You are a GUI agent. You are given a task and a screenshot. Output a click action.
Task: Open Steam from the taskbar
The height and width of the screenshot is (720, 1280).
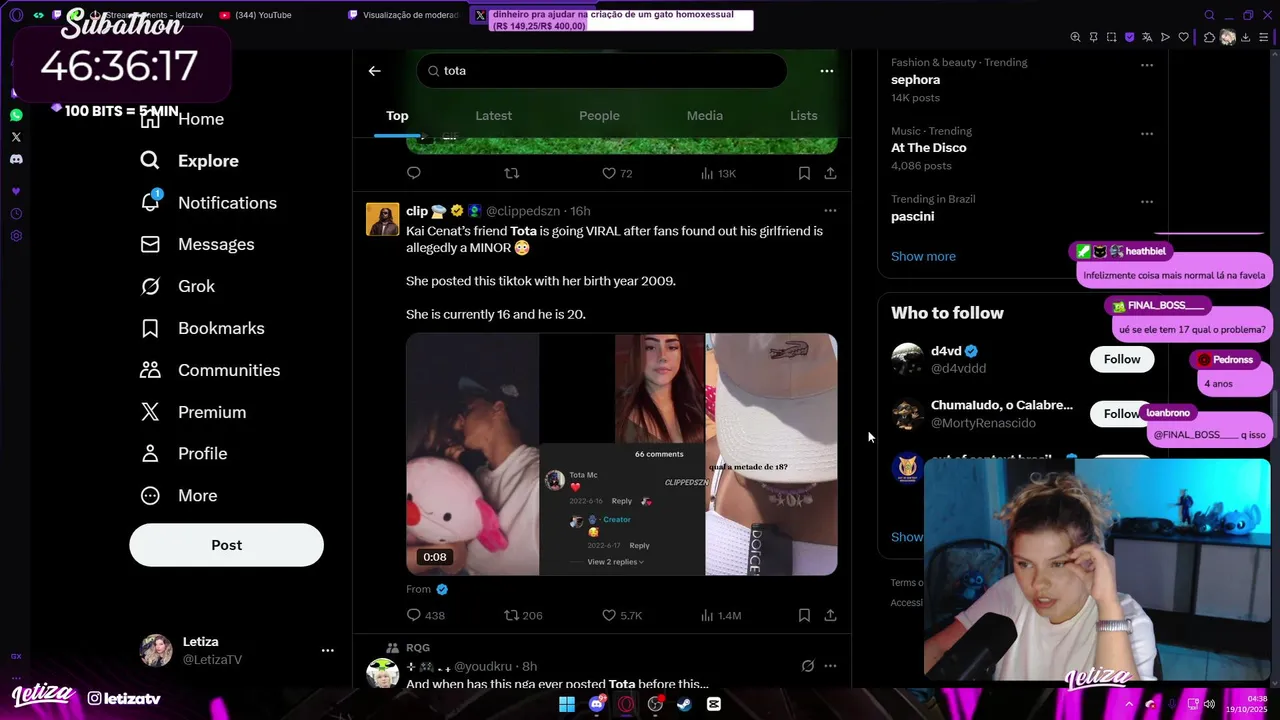tap(684, 704)
